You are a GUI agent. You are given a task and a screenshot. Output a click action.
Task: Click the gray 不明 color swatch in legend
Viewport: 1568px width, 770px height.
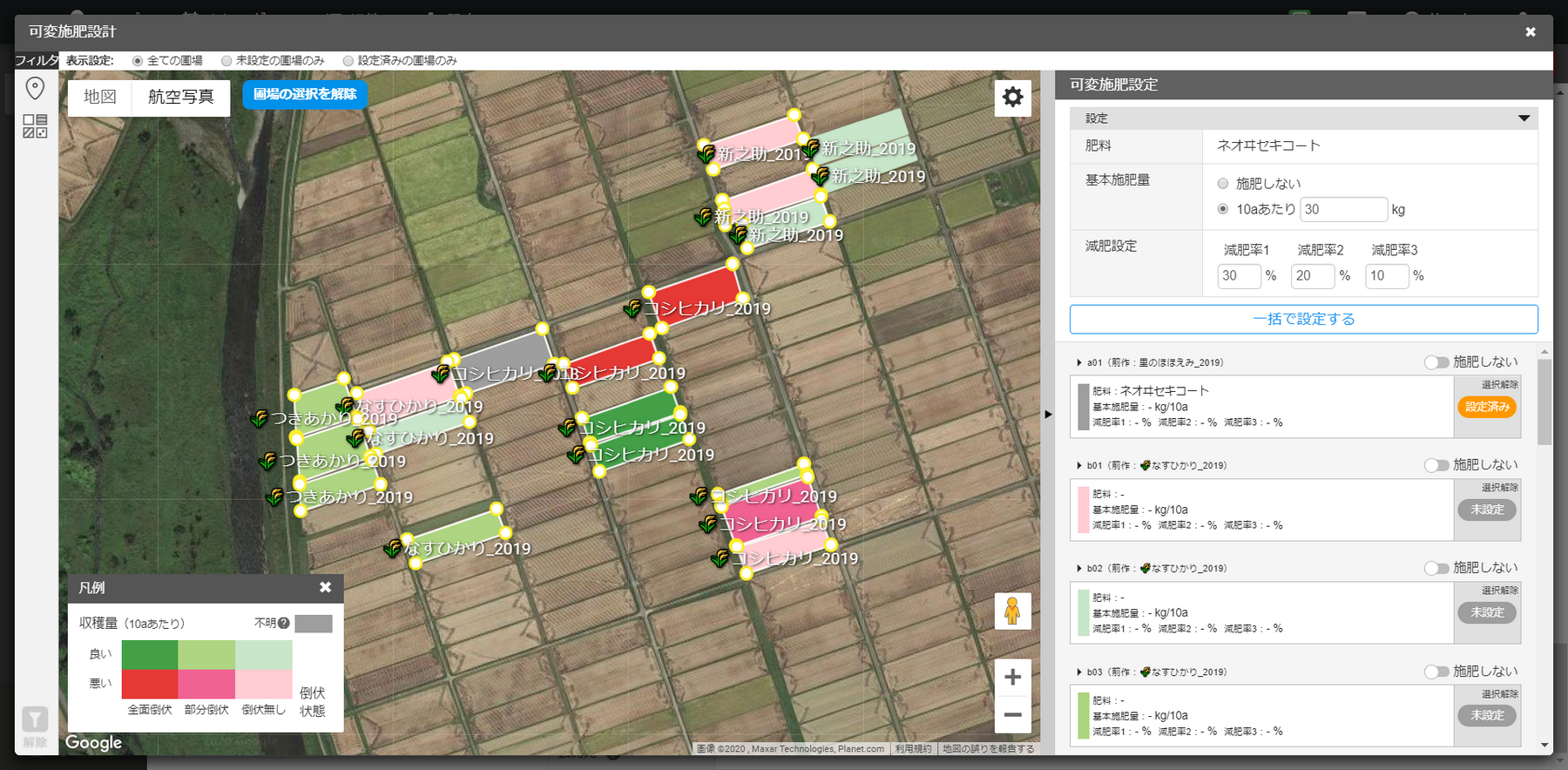314,624
